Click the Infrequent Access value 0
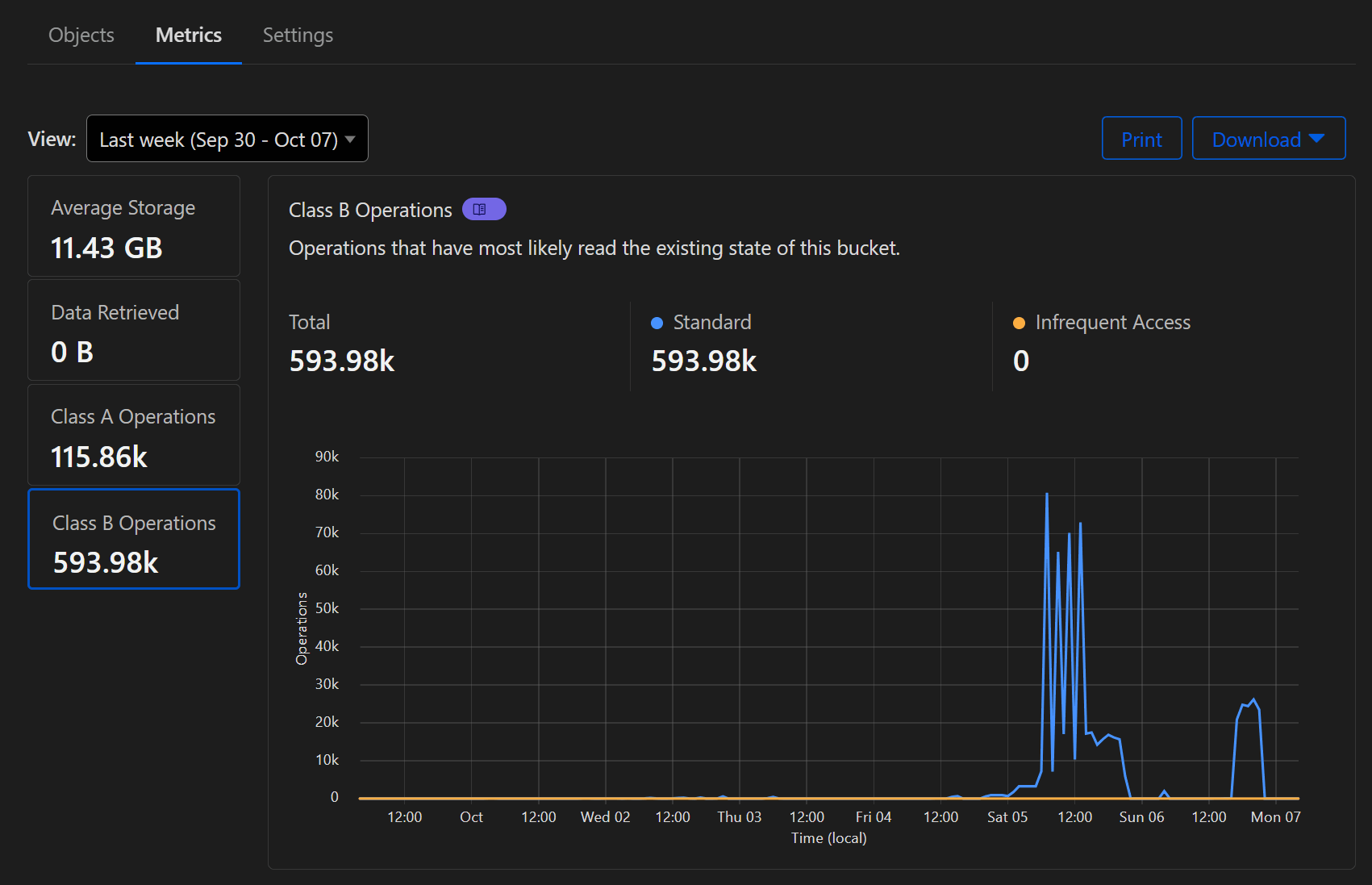 point(1021,361)
